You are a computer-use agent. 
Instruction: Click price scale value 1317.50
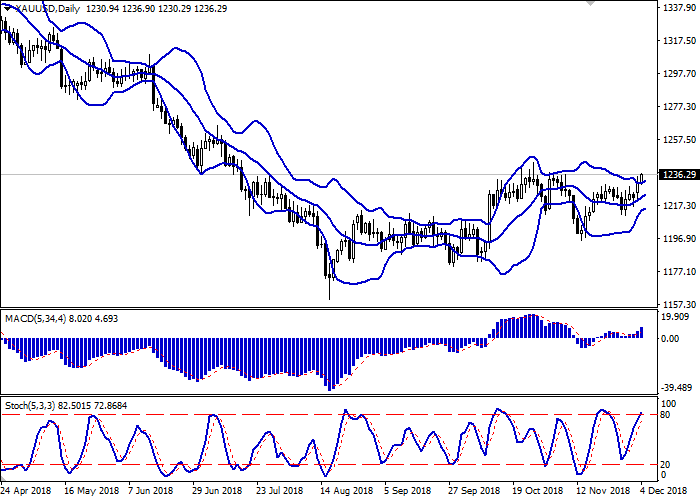(680, 41)
